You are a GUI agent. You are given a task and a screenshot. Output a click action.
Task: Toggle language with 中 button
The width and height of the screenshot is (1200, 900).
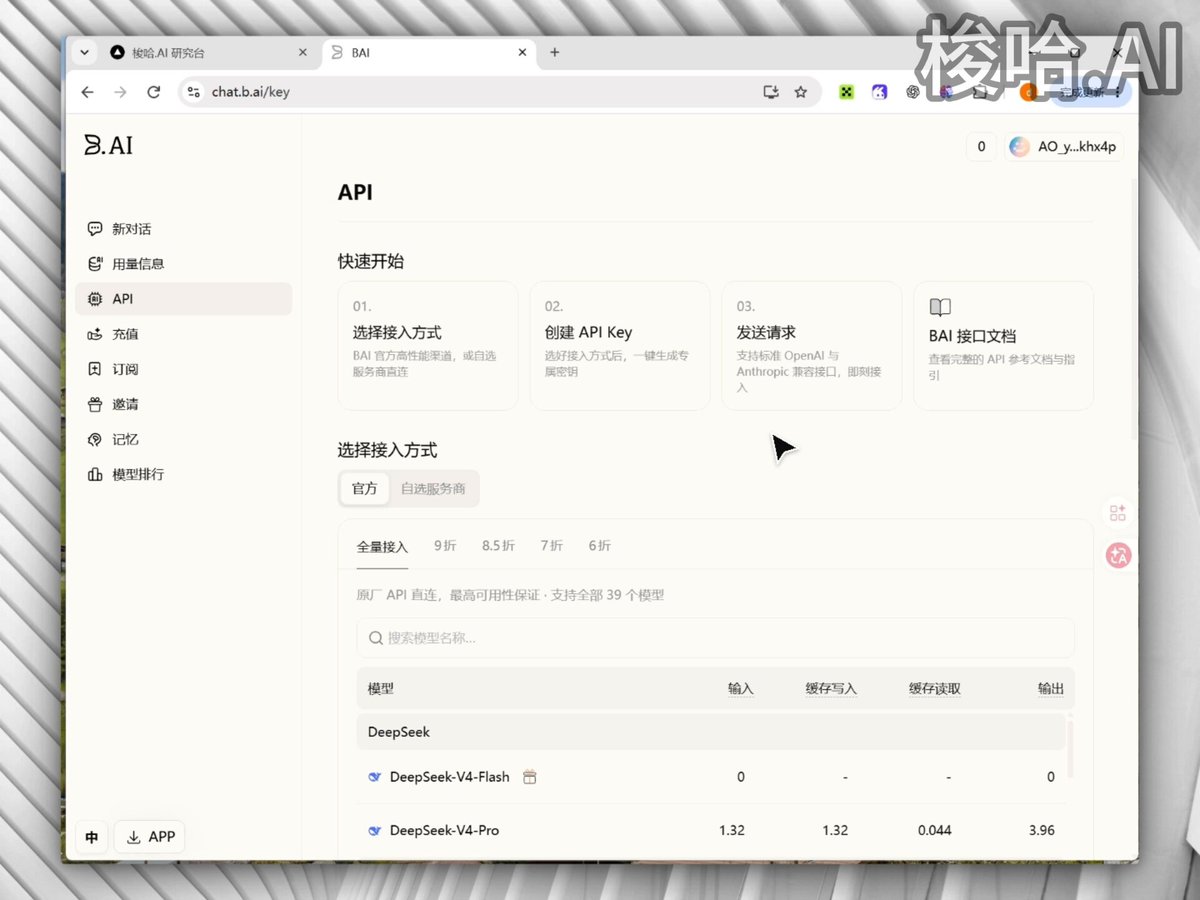coord(92,837)
